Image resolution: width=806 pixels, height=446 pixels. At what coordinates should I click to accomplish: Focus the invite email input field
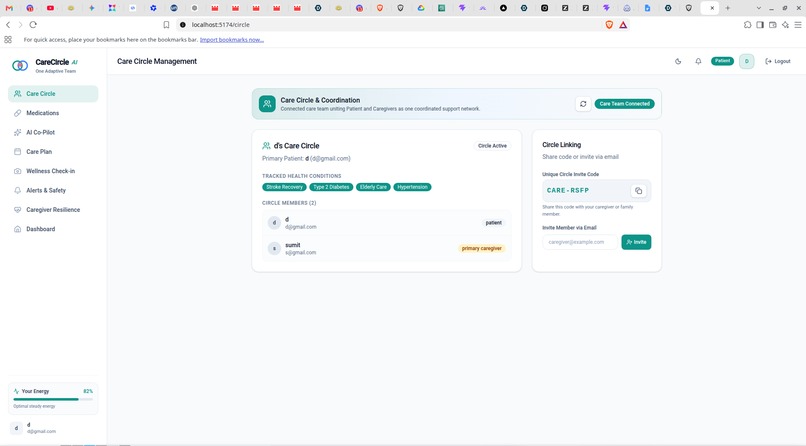(580, 242)
